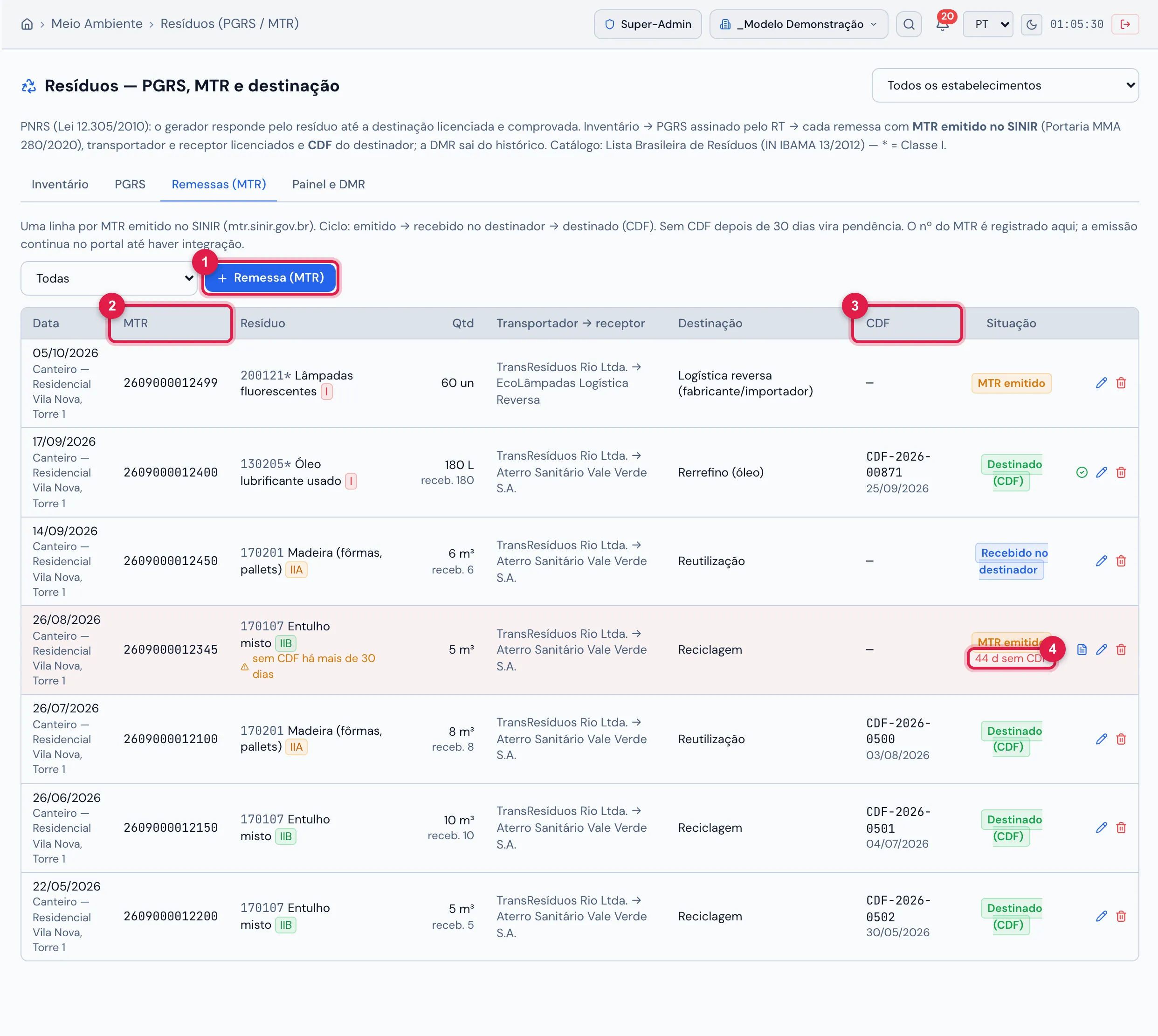
Task: Edit remessa MTR 2609000012150
Action: point(1101,828)
